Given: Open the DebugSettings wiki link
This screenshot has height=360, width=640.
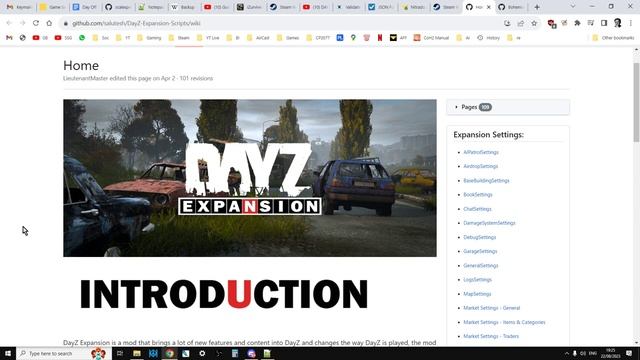Looking at the screenshot, I should pyautogui.click(x=480, y=237).
